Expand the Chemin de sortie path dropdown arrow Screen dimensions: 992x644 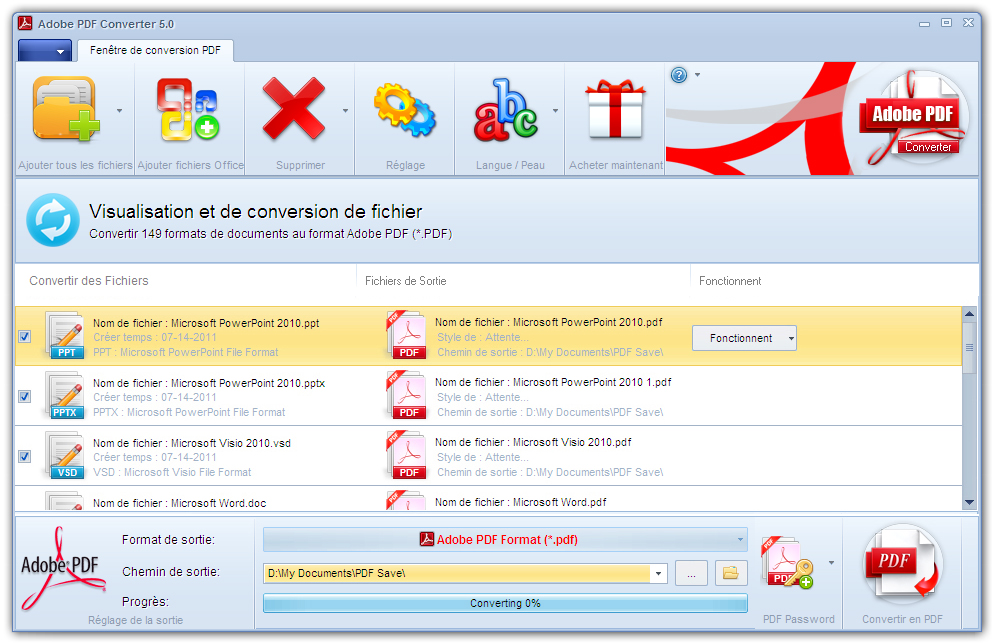click(x=659, y=574)
